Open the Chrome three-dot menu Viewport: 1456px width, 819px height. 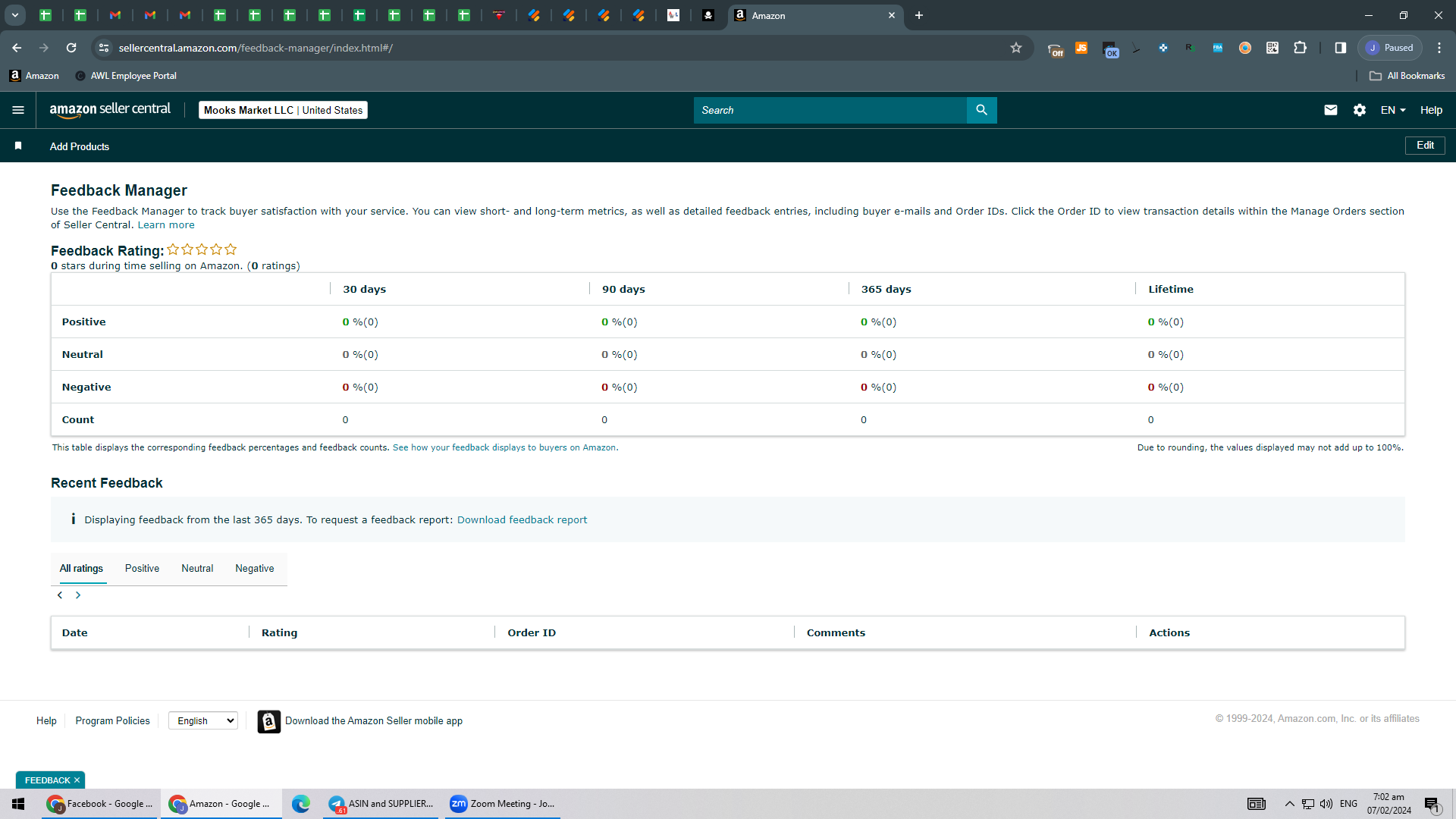(x=1439, y=48)
